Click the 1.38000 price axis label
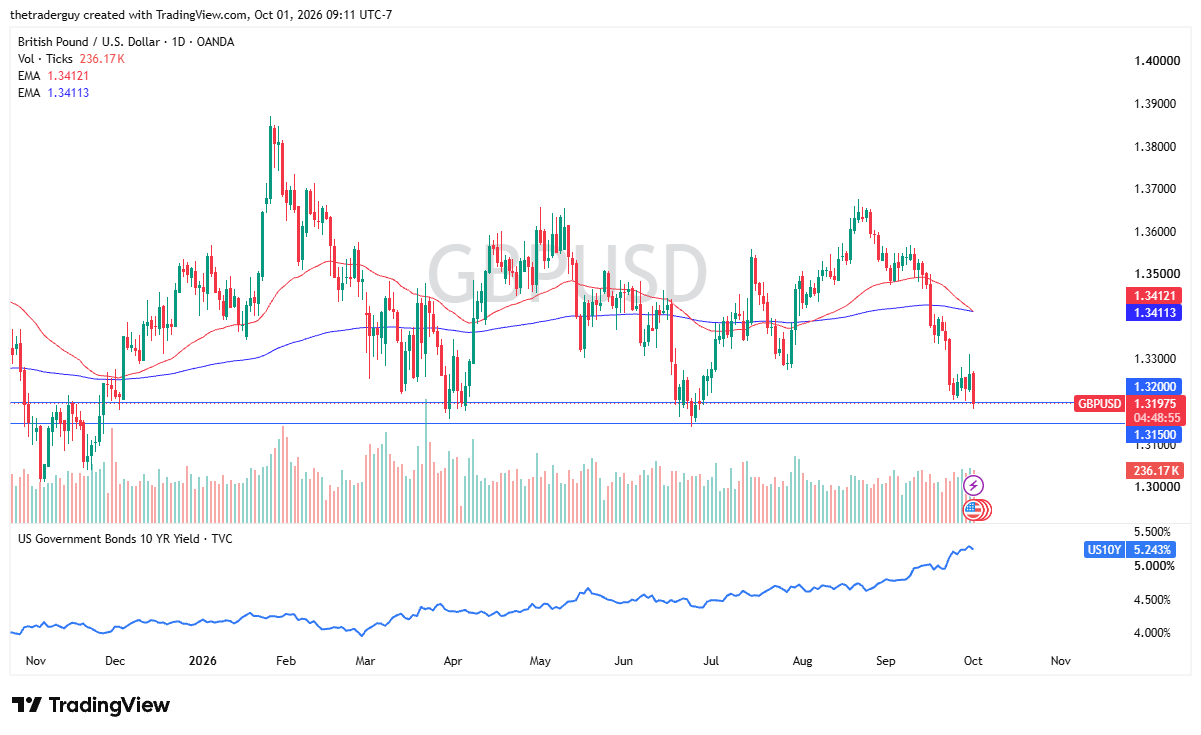 [x=1155, y=147]
